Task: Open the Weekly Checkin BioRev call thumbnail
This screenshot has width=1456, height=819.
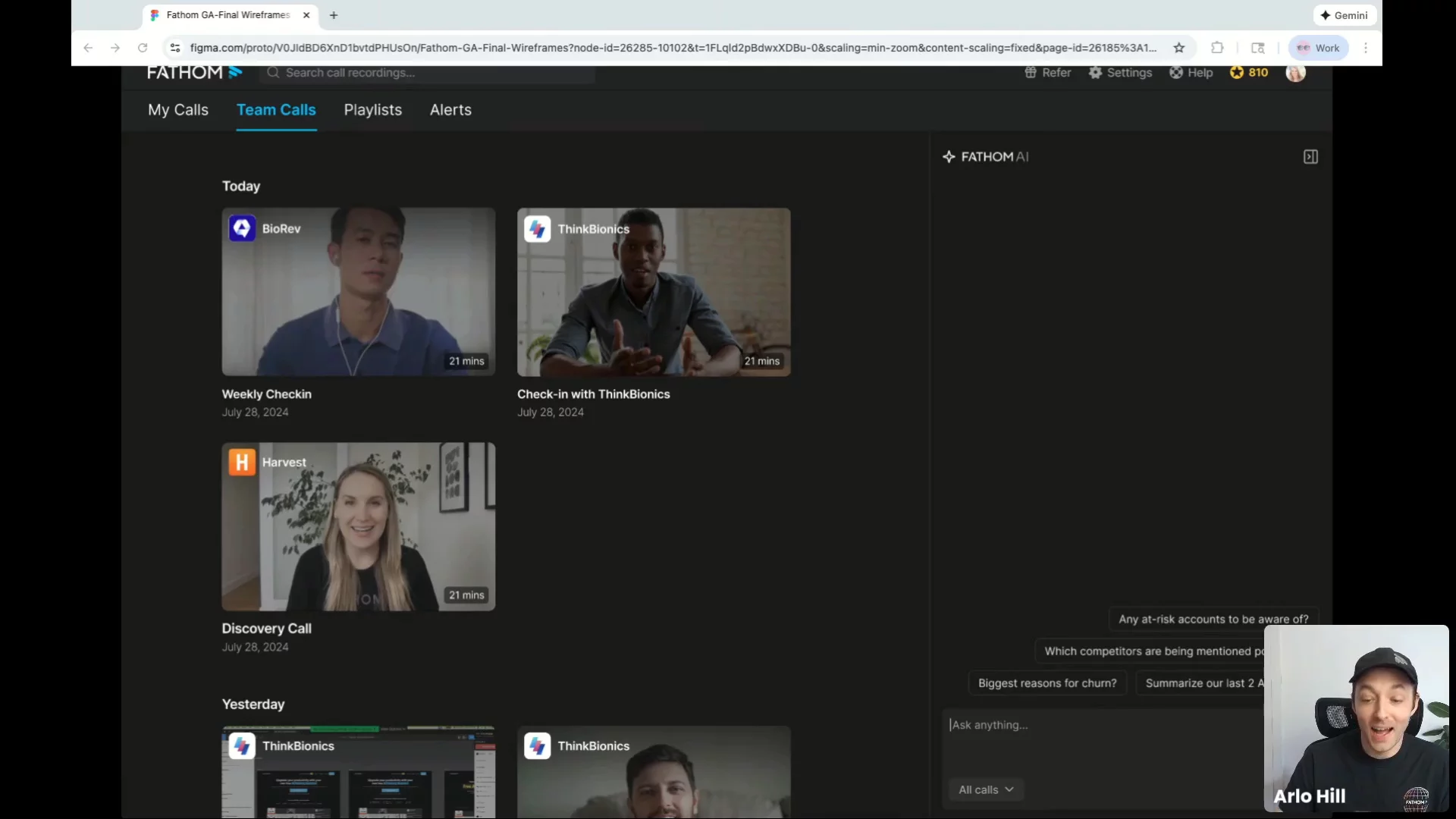Action: [x=358, y=292]
